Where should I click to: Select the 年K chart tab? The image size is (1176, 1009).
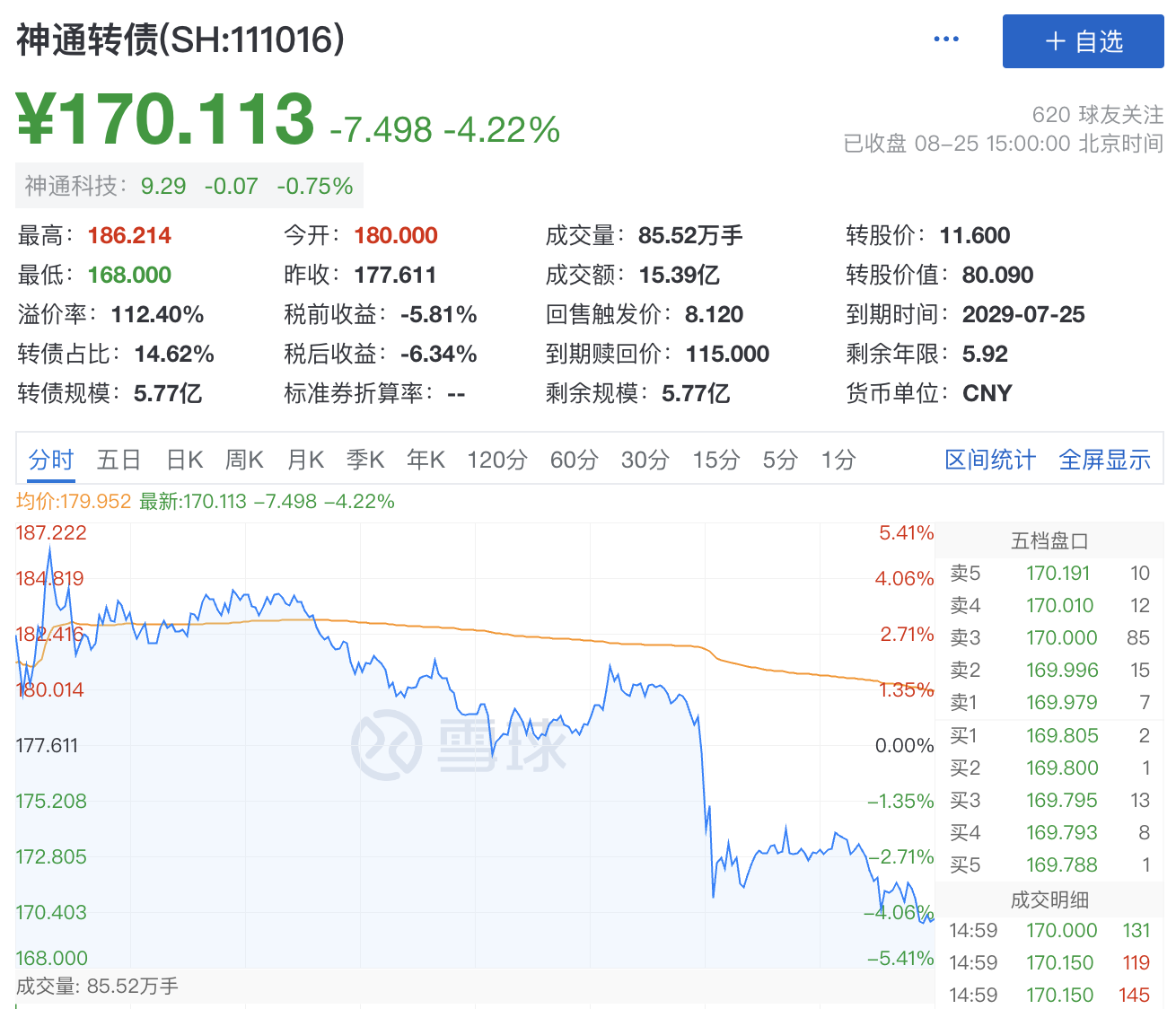pos(426,461)
